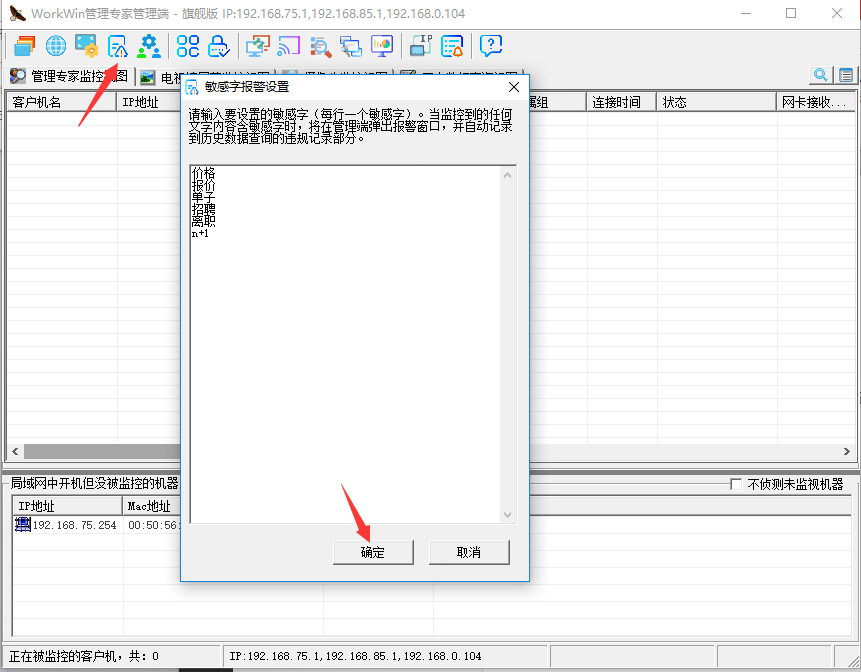Confirm the sensitive words with 确定
Viewport: 861px width, 672px height.
pyautogui.click(x=373, y=552)
